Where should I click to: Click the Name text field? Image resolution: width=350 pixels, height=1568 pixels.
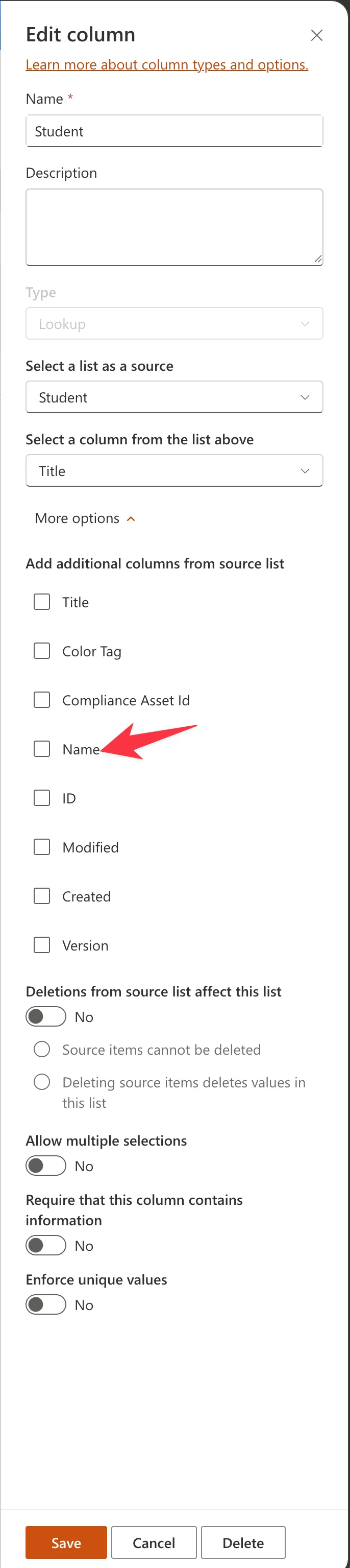pos(174,131)
